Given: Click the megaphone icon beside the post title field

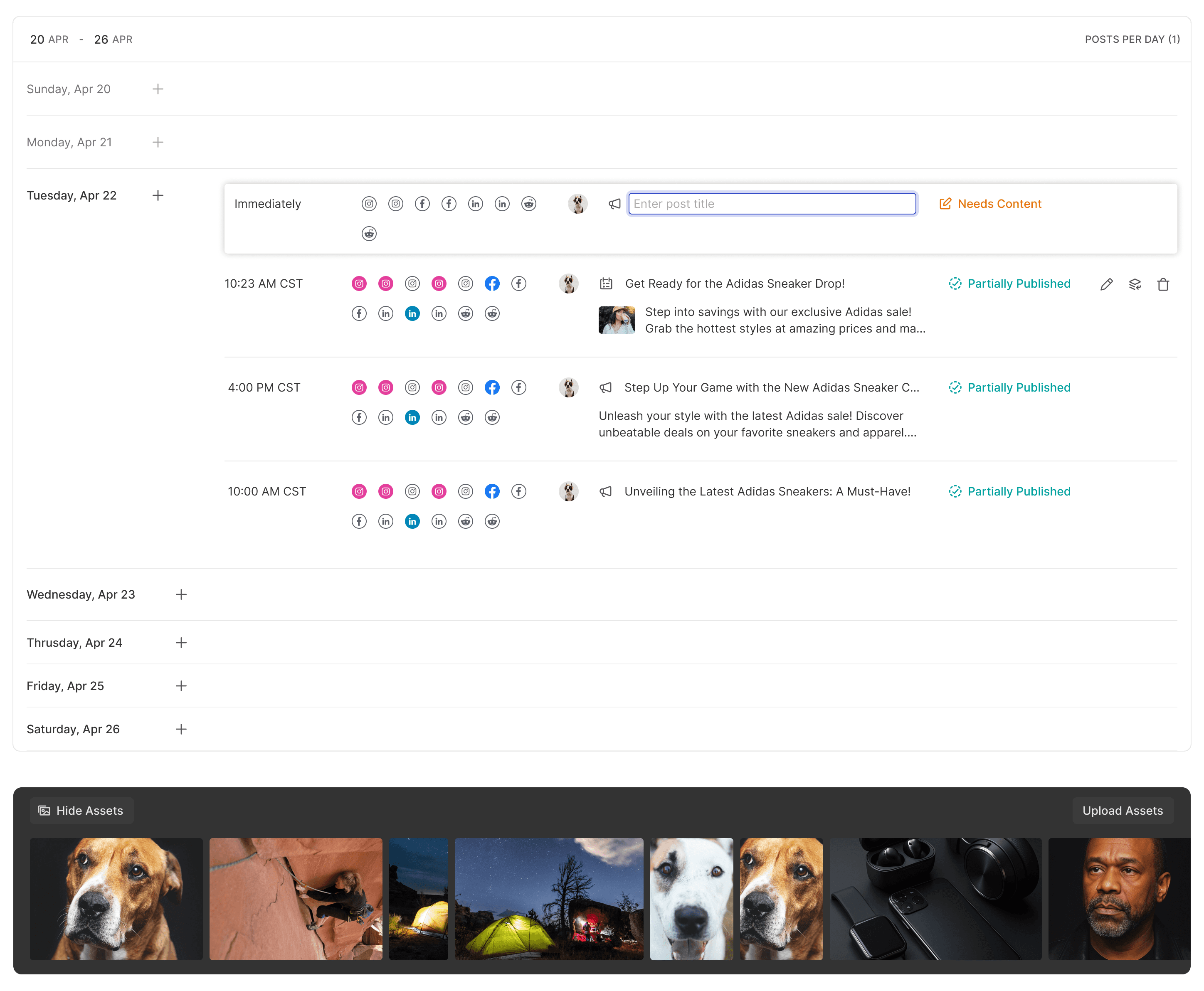Looking at the screenshot, I should pyautogui.click(x=614, y=204).
